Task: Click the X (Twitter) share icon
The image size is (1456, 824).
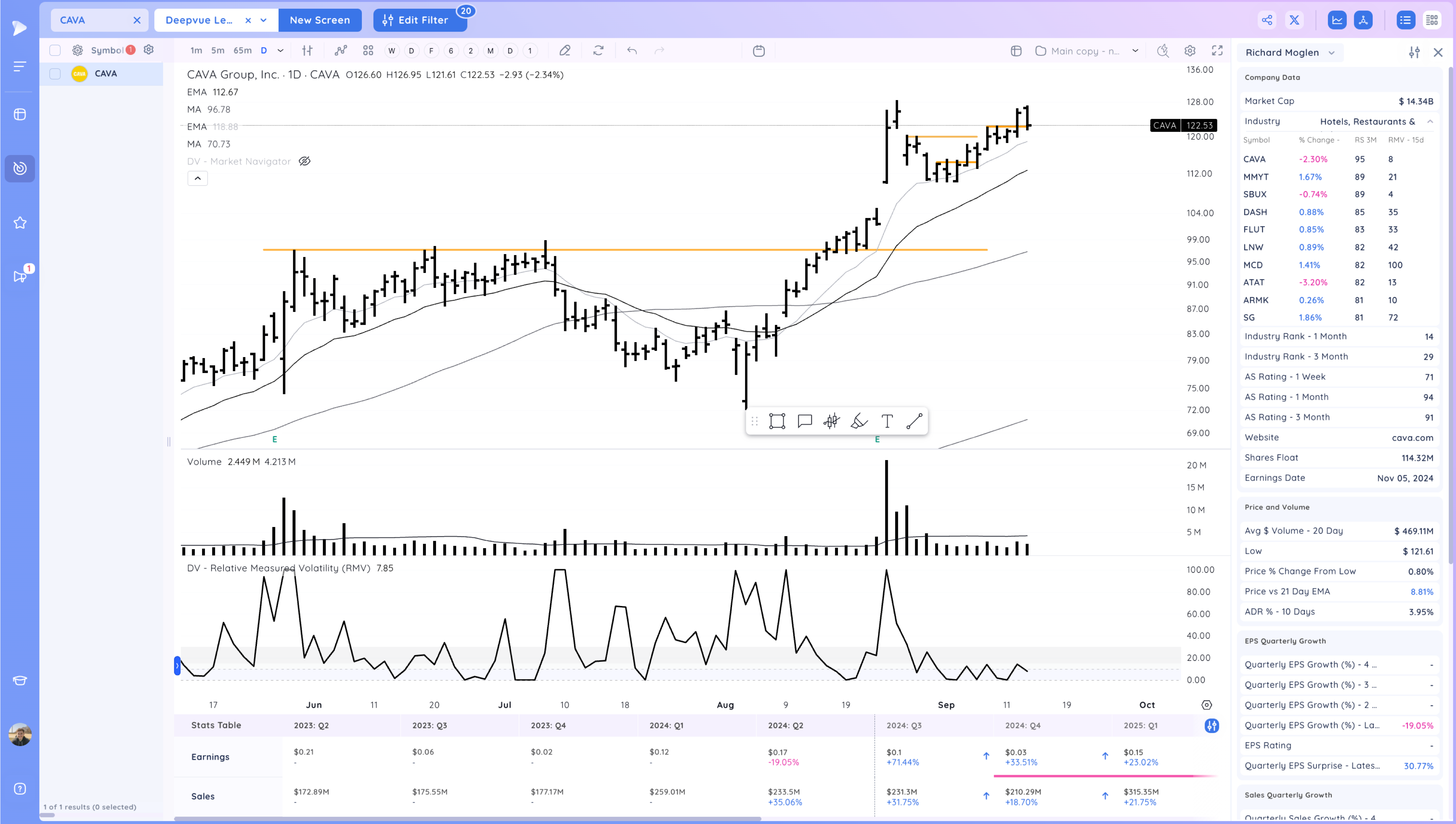Action: [1294, 20]
